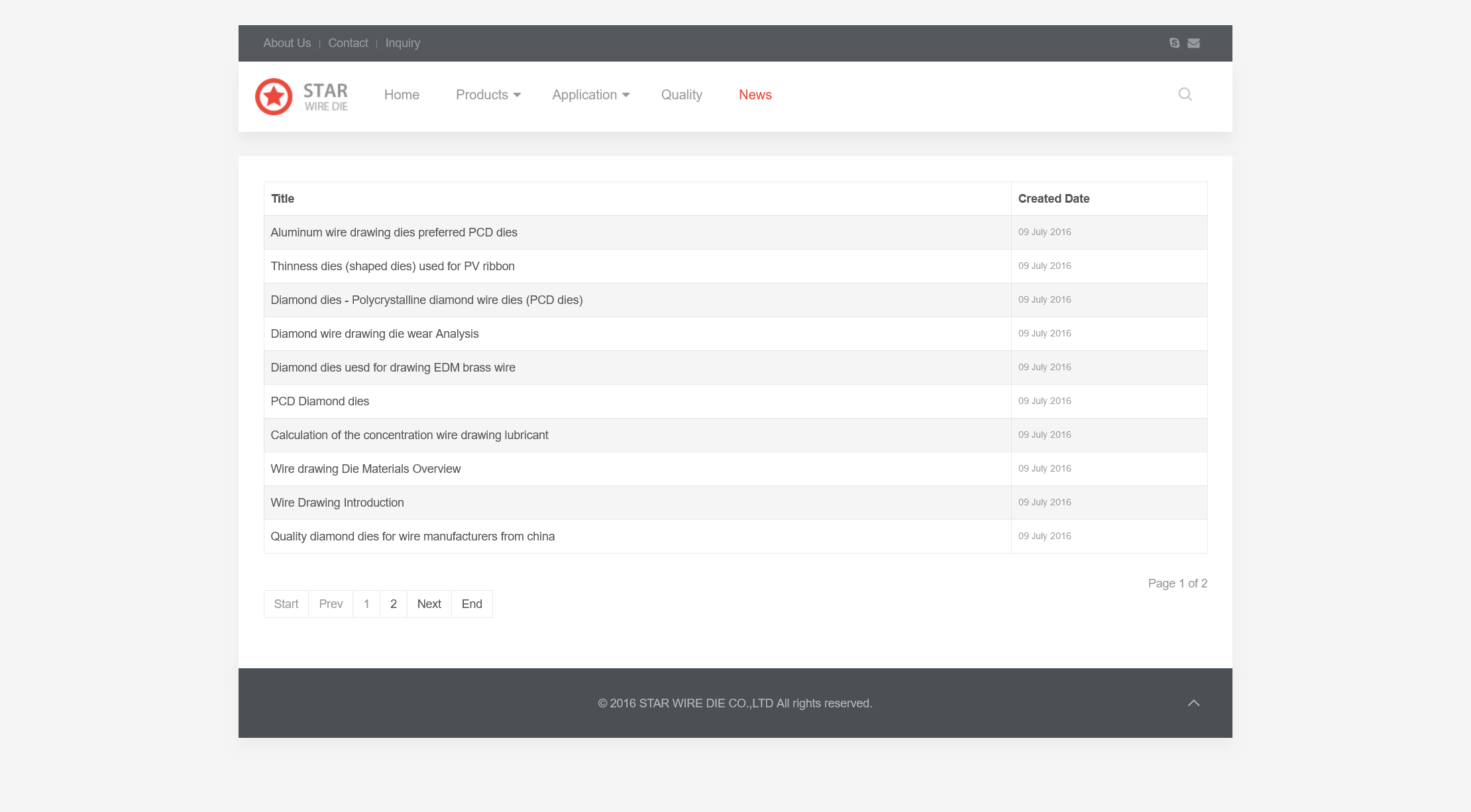Click the Contact header link
Viewport: 1471px width, 812px height.
click(x=348, y=43)
